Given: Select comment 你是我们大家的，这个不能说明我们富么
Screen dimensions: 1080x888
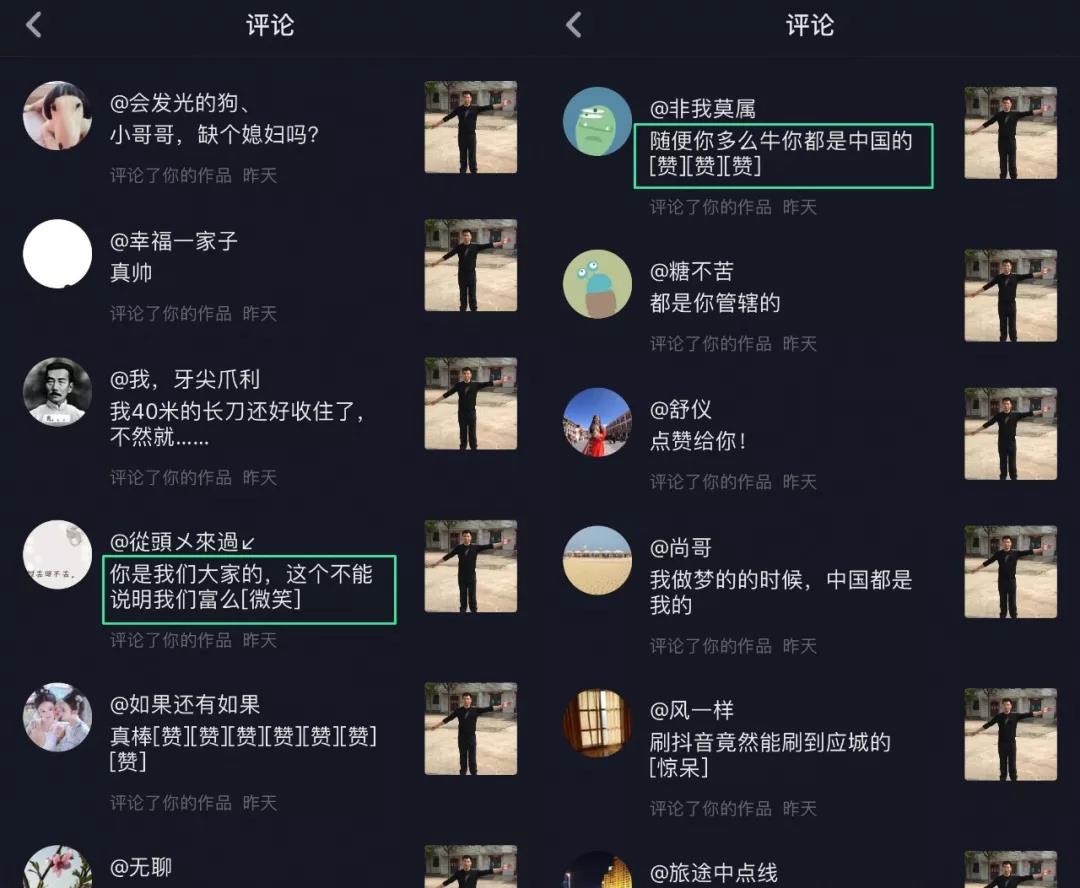Looking at the screenshot, I should [249, 590].
